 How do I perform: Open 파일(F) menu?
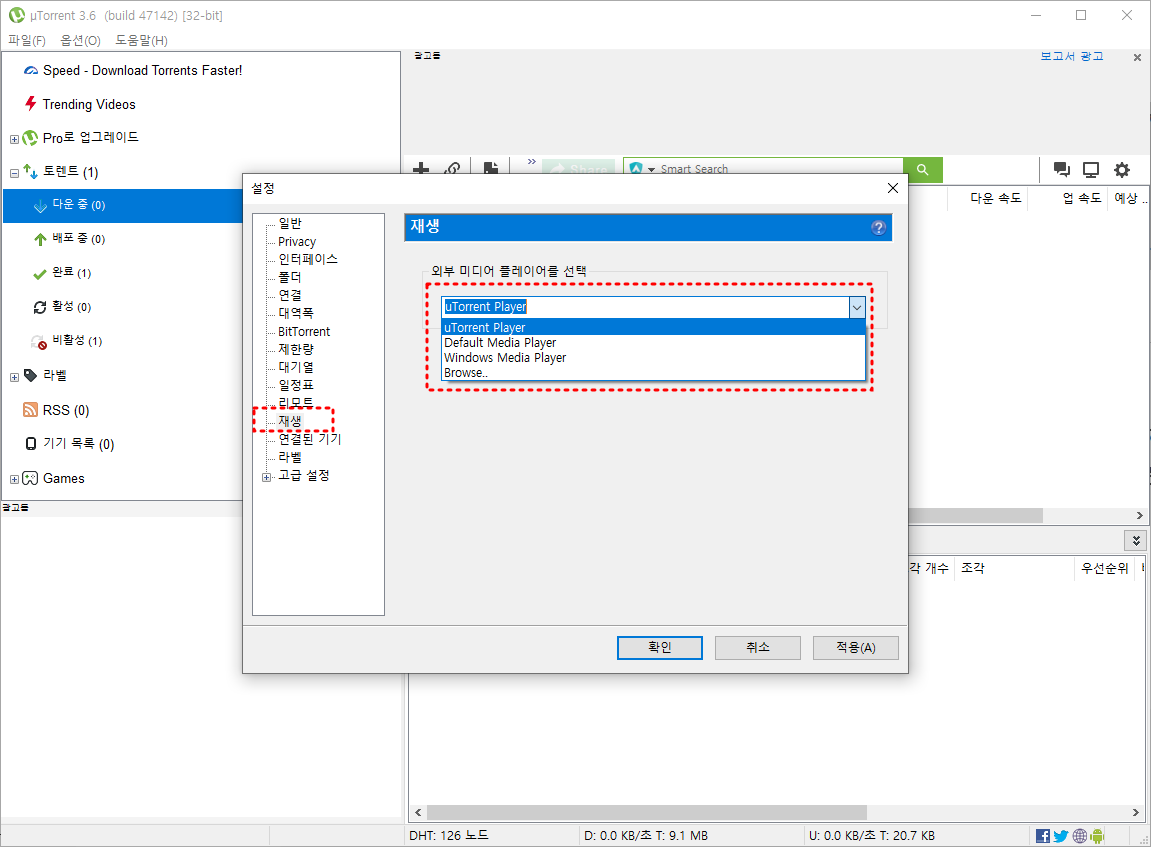pos(26,40)
